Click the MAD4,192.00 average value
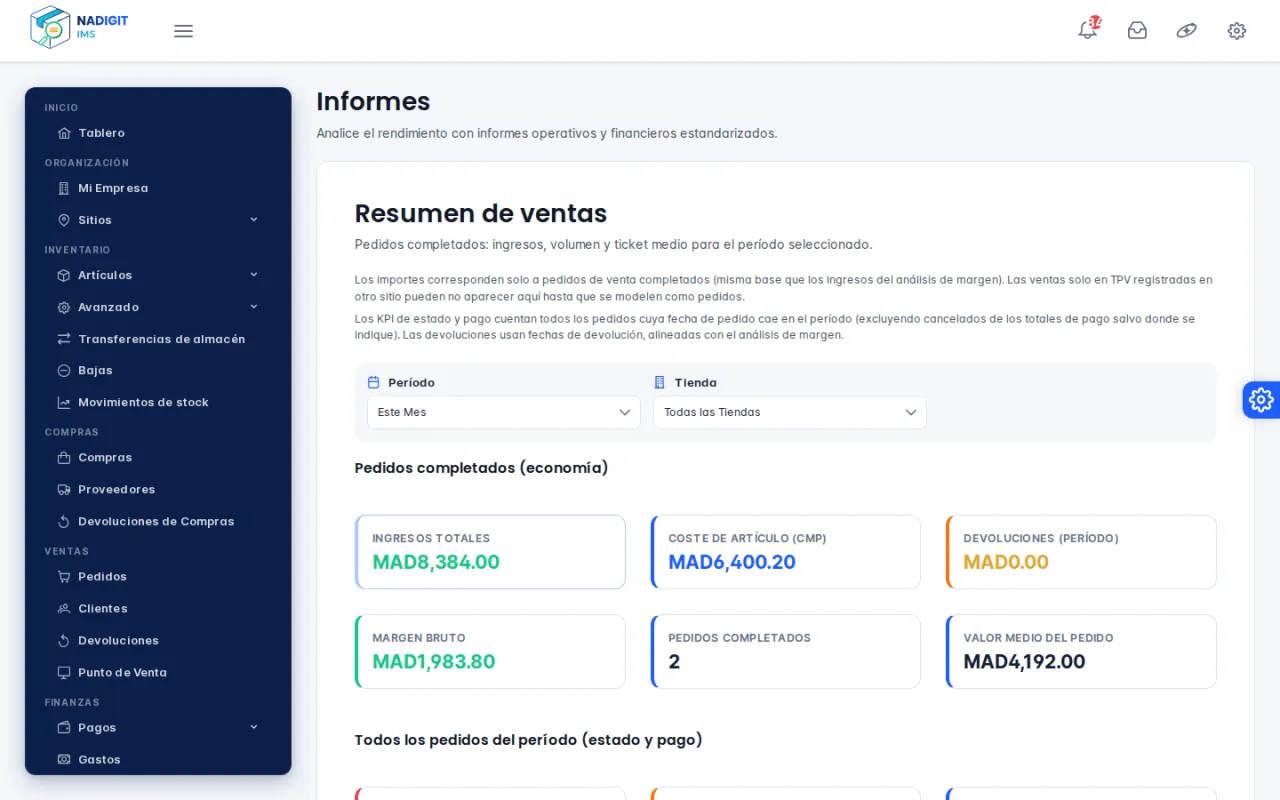 pyautogui.click(x=1024, y=661)
